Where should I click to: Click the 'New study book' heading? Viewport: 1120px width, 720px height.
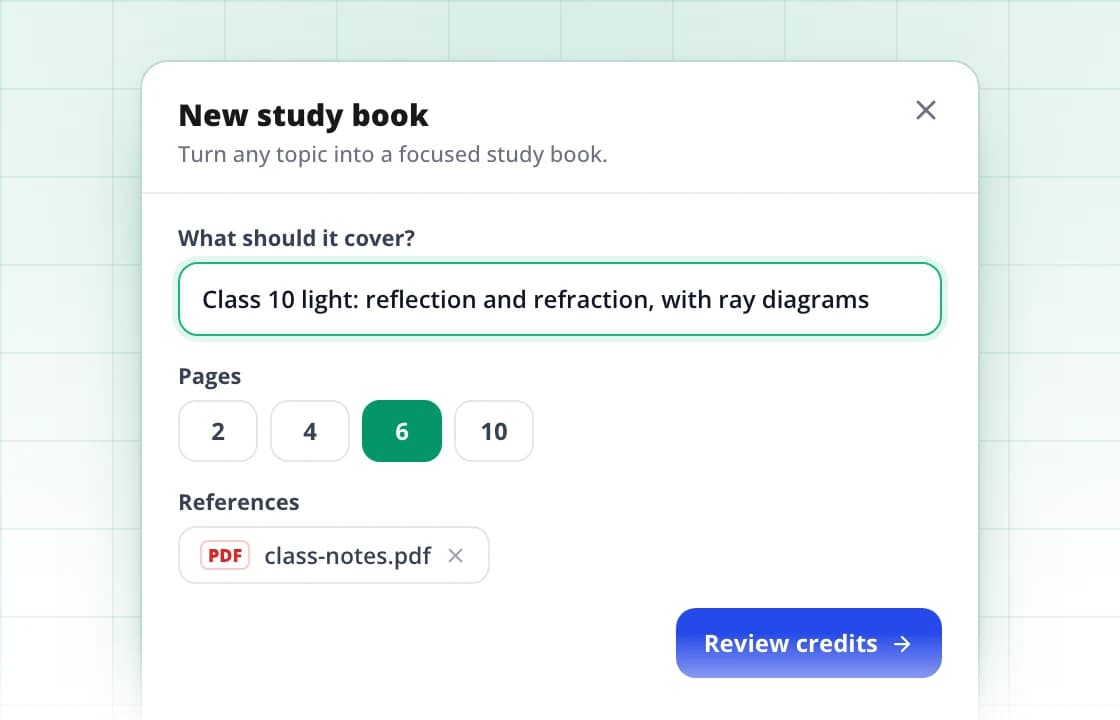pos(304,115)
